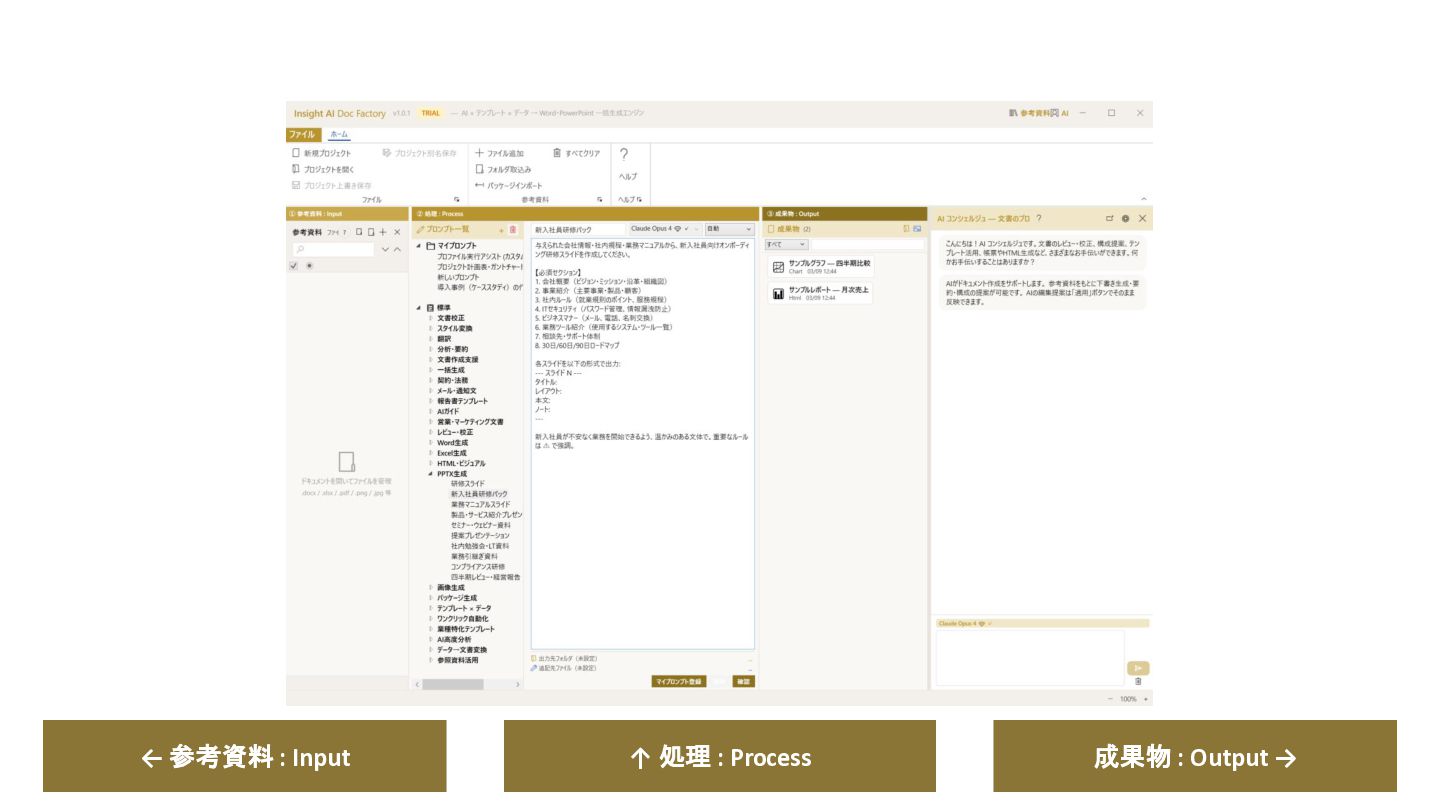Toggle the checkmark filter in 参考資料 panel
The width and height of the screenshot is (1440, 810).
click(x=293, y=266)
